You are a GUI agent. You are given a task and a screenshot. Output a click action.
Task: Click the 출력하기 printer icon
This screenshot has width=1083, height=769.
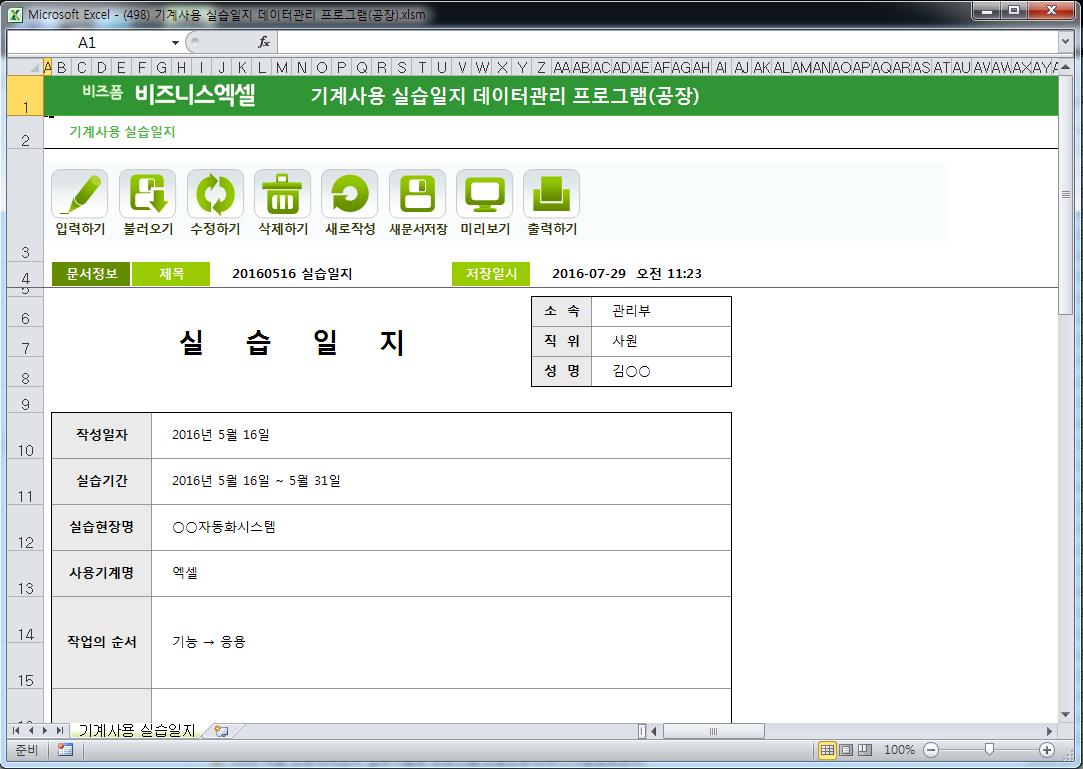click(551, 194)
